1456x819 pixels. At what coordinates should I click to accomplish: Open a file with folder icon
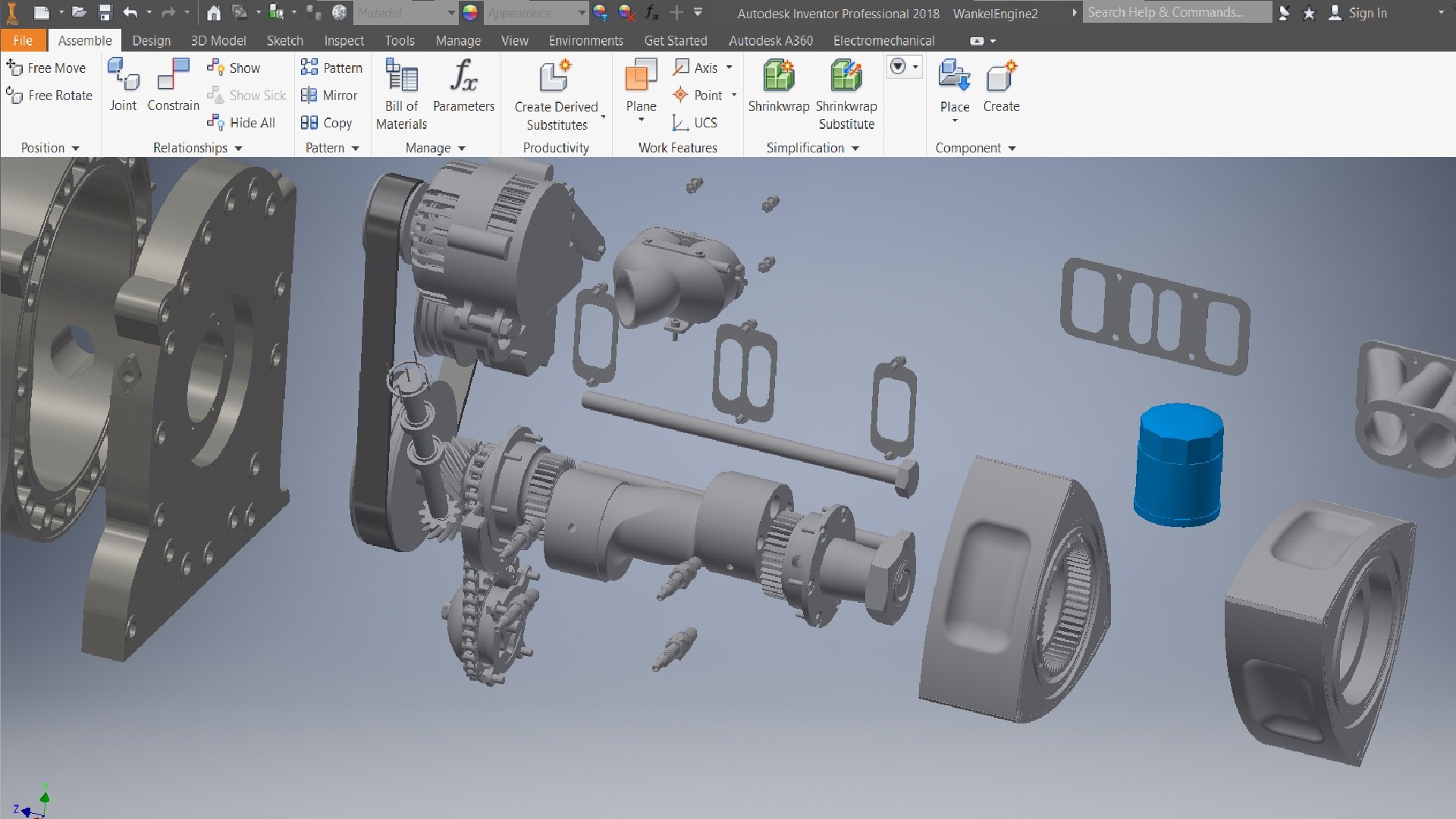[79, 12]
